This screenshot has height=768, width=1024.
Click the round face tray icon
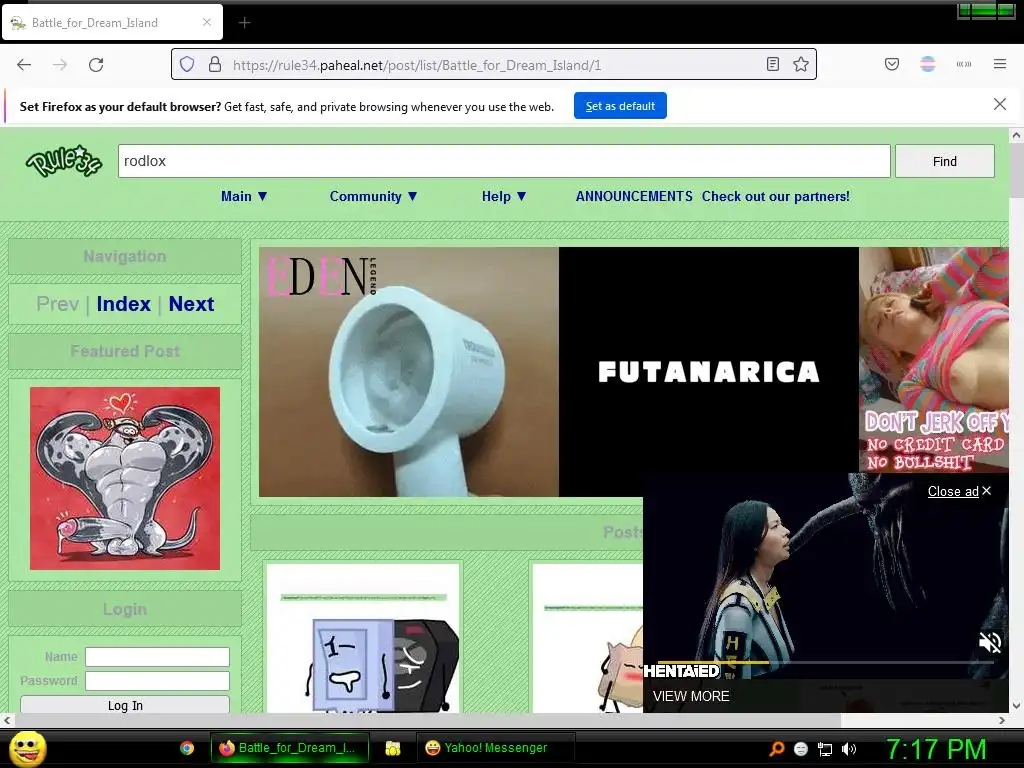[801, 749]
